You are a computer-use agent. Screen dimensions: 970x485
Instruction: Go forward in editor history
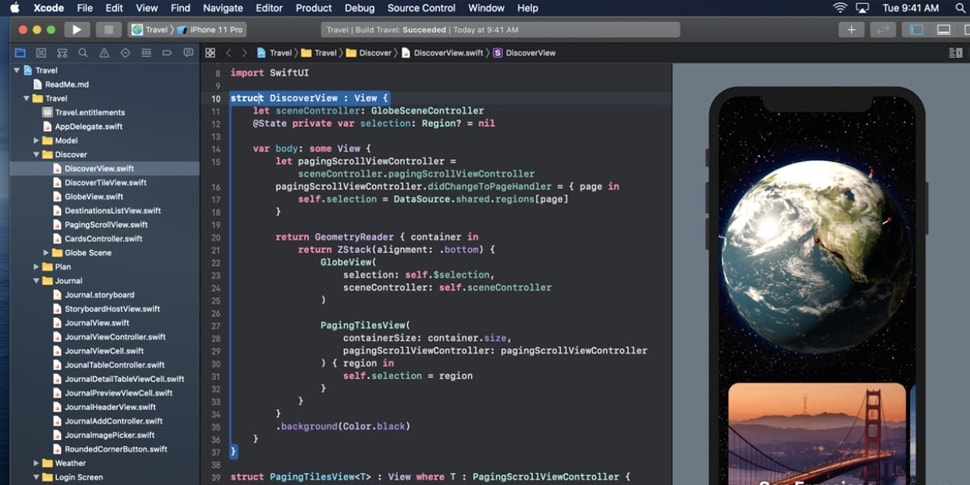click(x=244, y=53)
